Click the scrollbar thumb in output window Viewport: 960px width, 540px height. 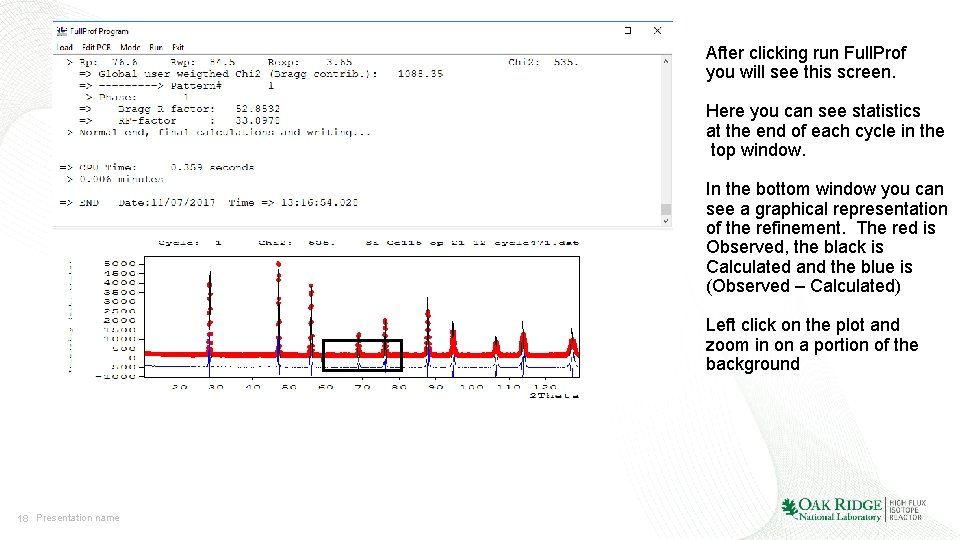click(x=666, y=209)
